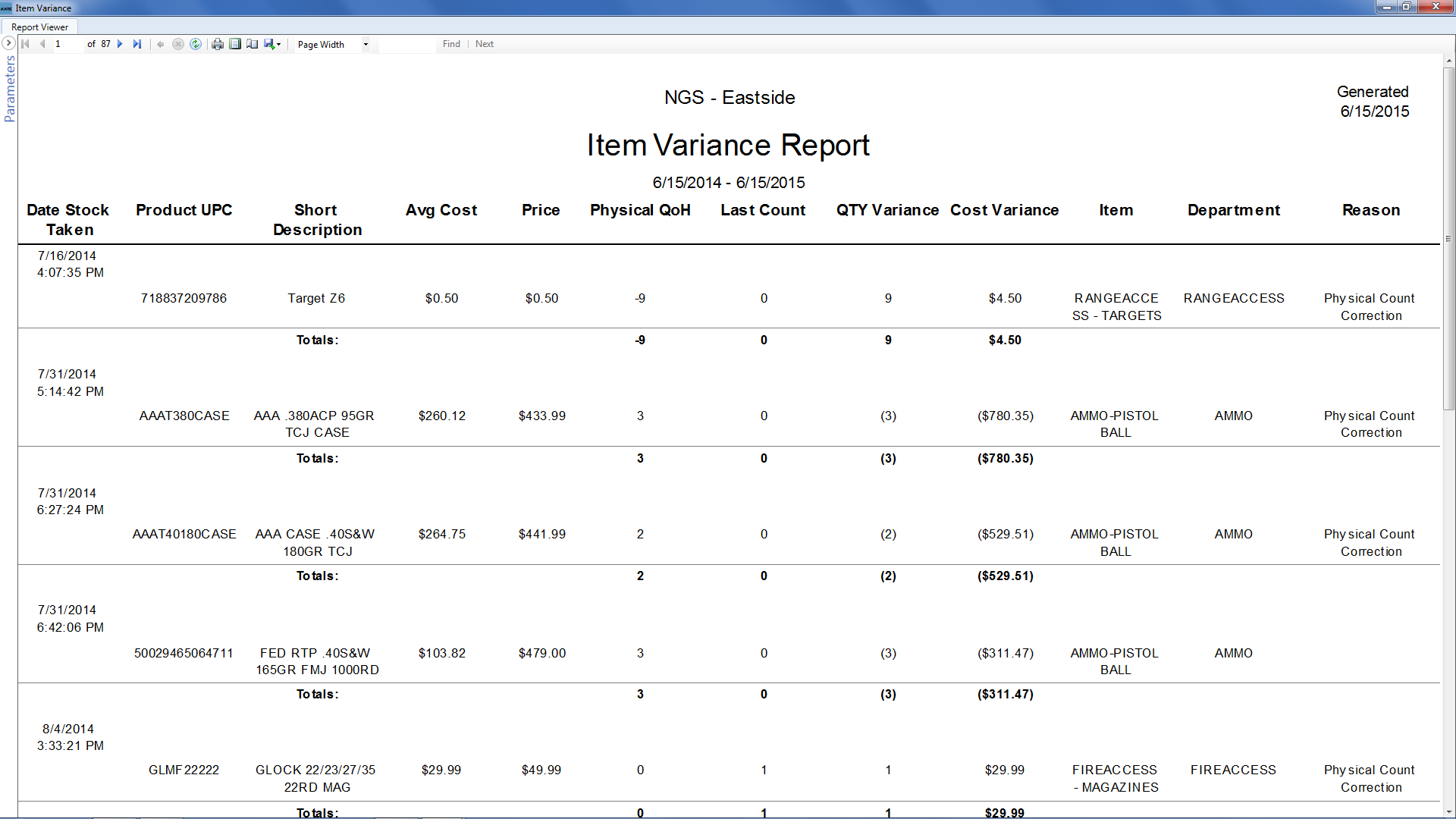
Task: Click the Department column header
Action: pyautogui.click(x=1234, y=210)
